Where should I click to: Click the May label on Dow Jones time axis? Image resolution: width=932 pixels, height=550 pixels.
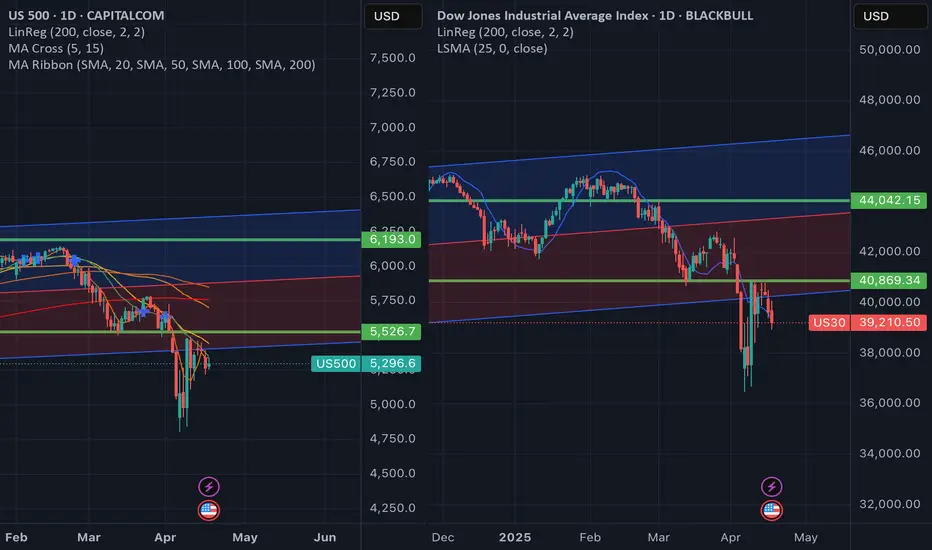(x=805, y=538)
